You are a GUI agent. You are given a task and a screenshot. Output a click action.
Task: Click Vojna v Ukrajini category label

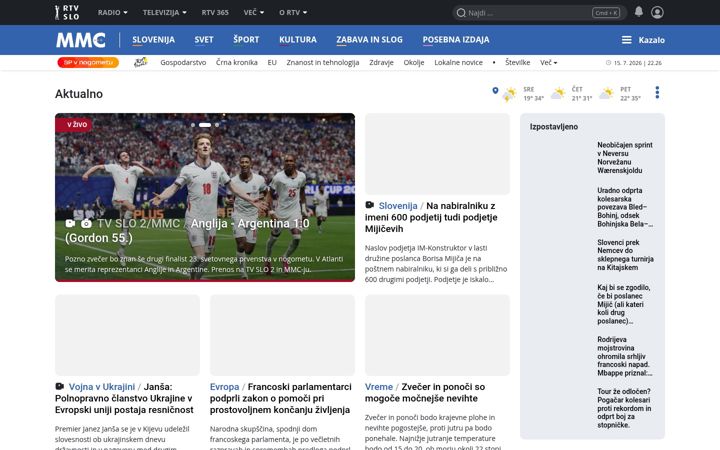point(102,387)
